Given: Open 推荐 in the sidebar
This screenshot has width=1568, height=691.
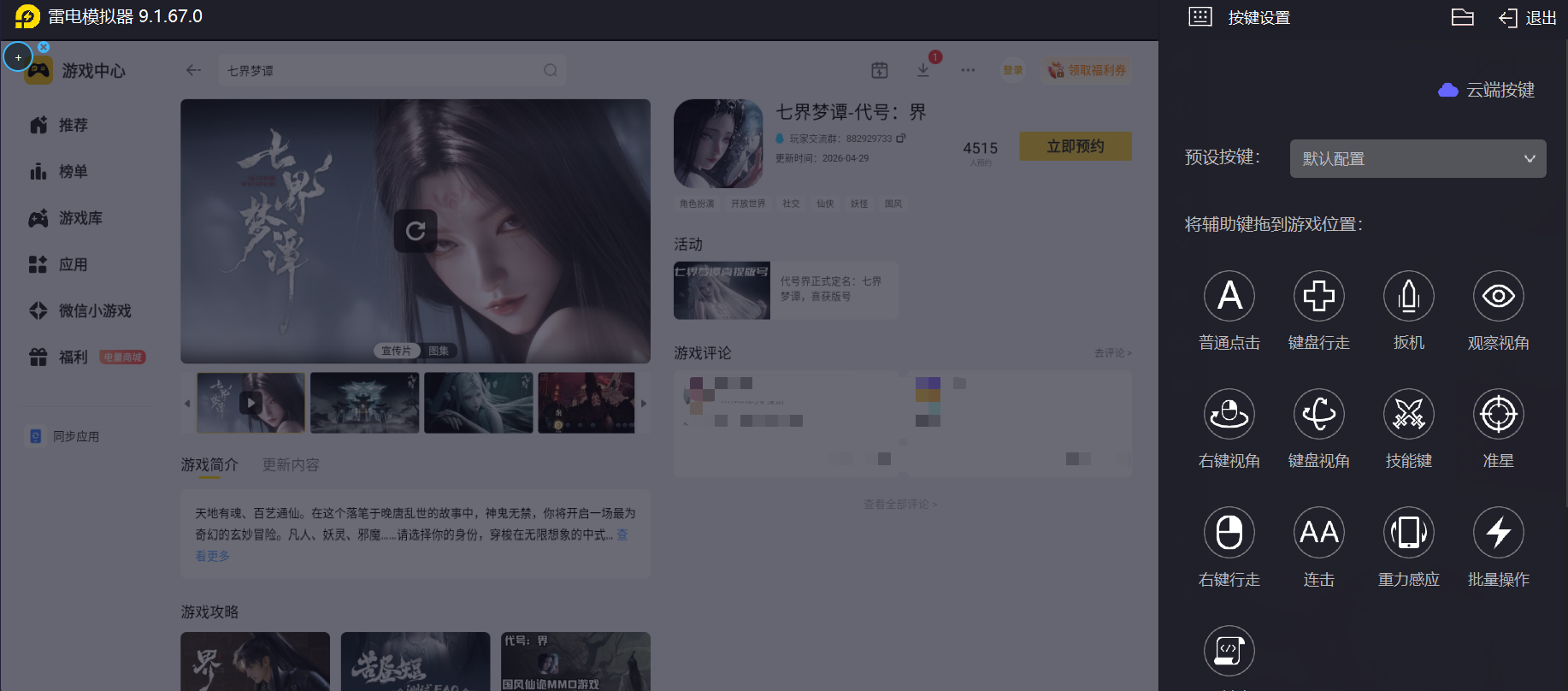Looking at the screenshot, I should (x=59, y=125).
